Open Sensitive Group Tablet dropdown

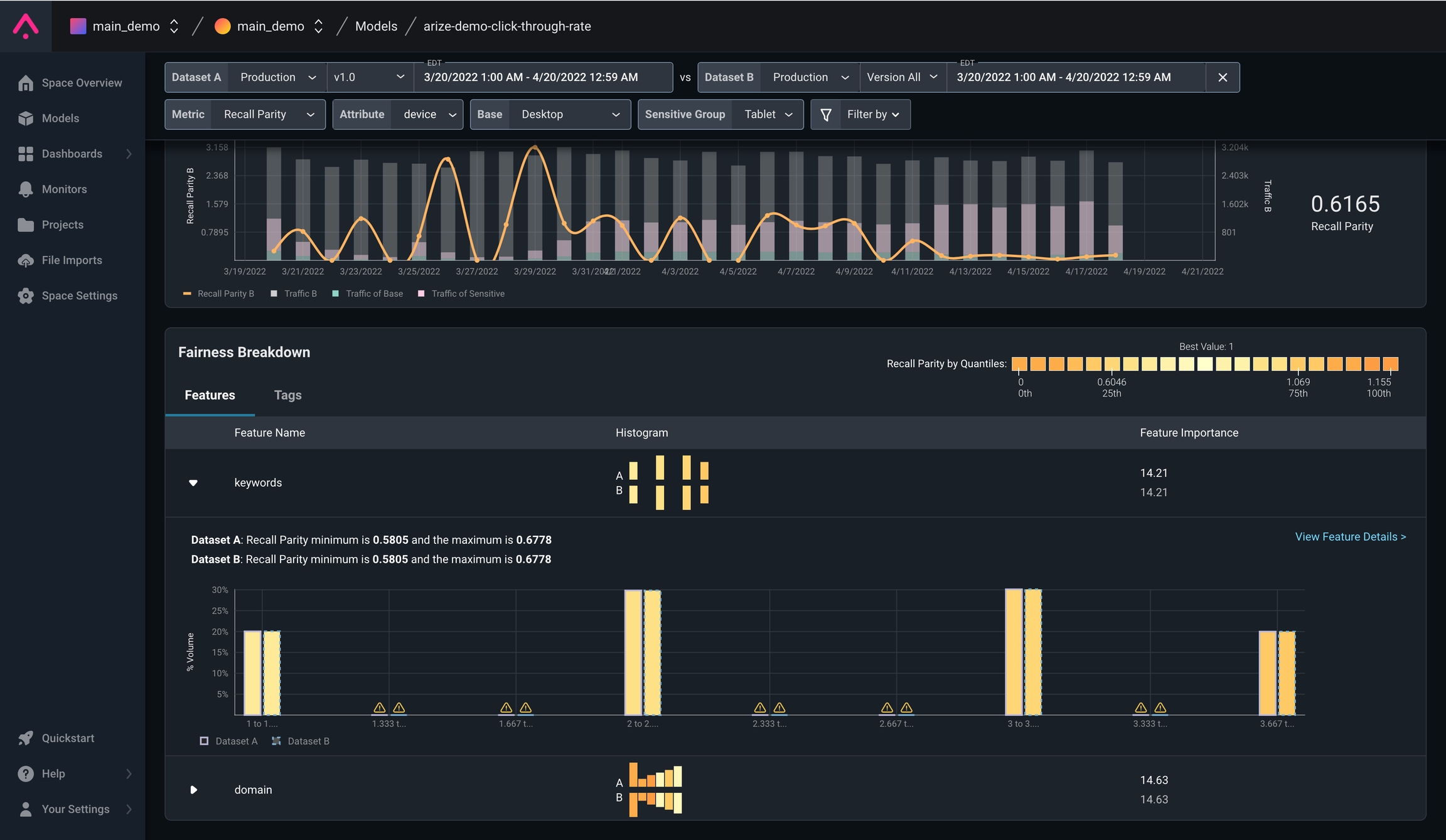[x=768, y=114]
